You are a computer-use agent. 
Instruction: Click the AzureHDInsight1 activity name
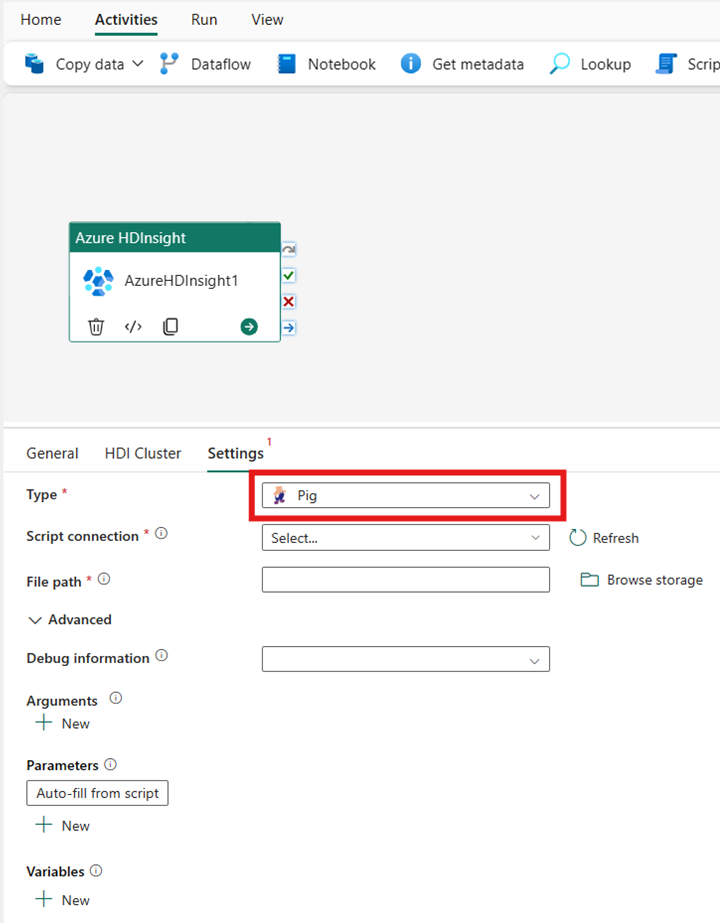tap(181, 281)
